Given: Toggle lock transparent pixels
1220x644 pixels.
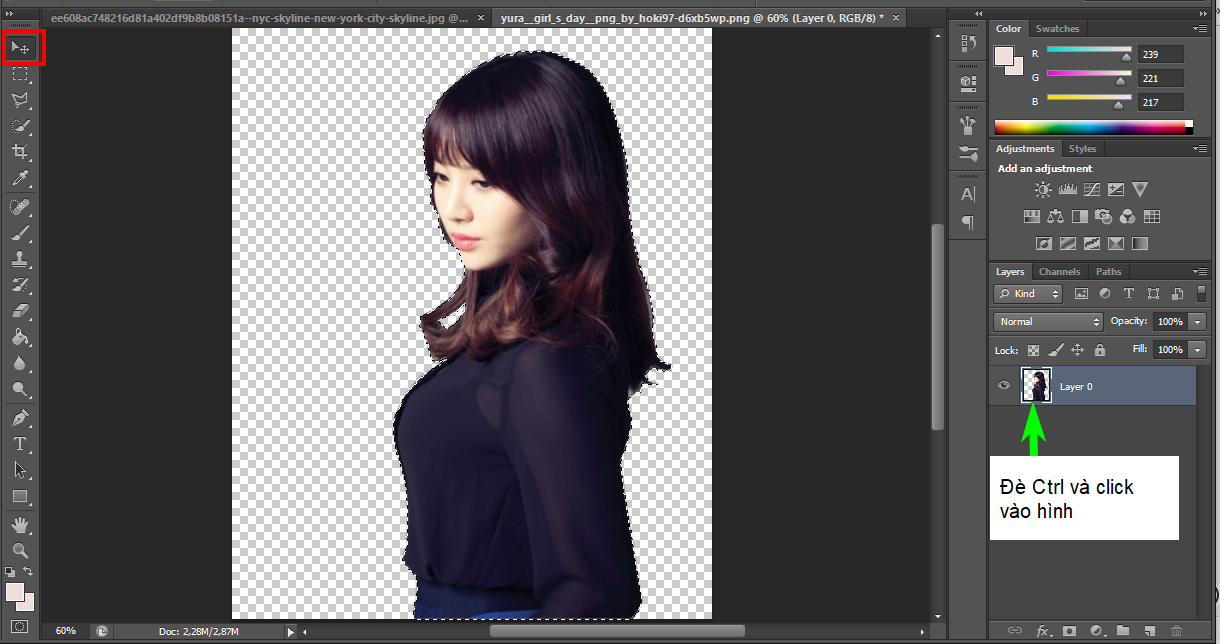Looking at the screenshot, I should [x=1034, y=350].
